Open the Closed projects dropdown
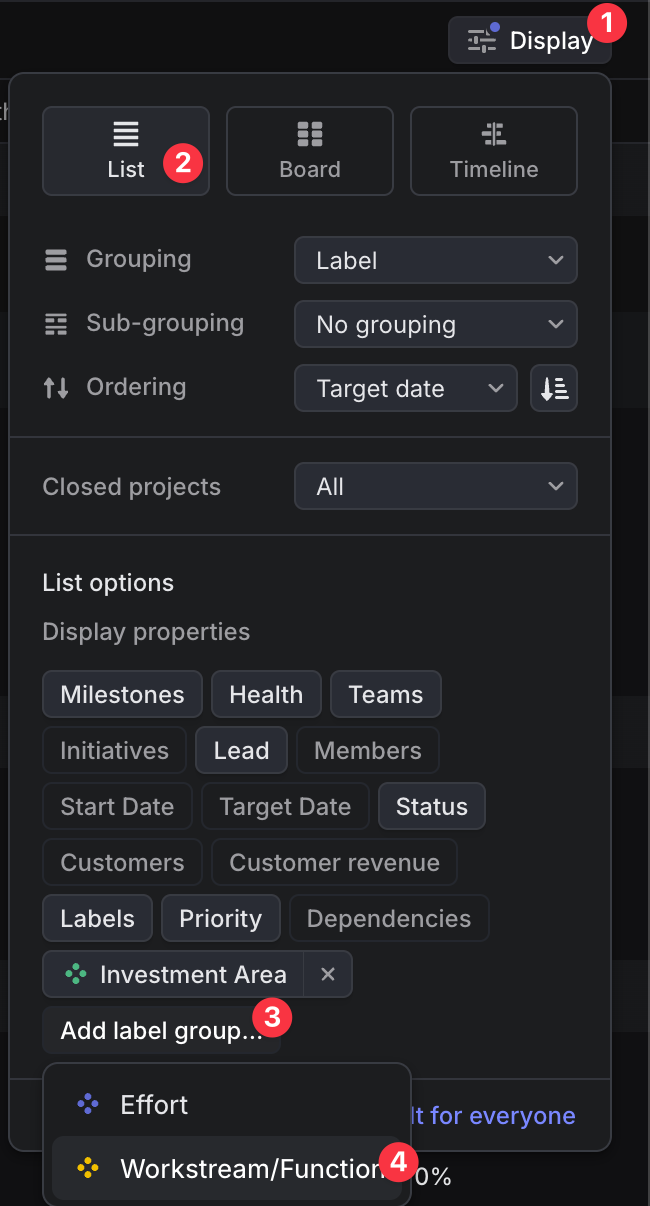Image resolution: width=650 pixels, height=1206 pixels. [436, 487]
